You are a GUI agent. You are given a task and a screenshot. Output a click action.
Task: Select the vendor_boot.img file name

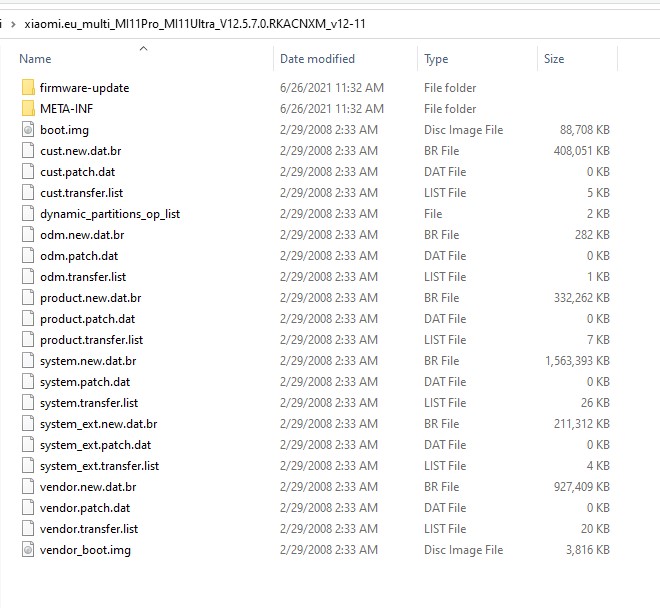tap(85, 550)
